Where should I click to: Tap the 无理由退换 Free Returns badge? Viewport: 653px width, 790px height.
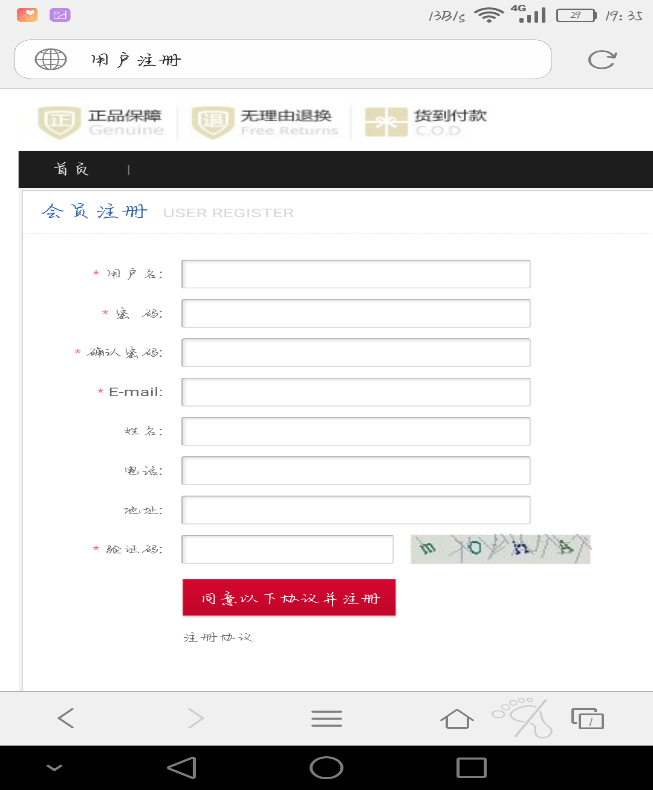[265, 122]
